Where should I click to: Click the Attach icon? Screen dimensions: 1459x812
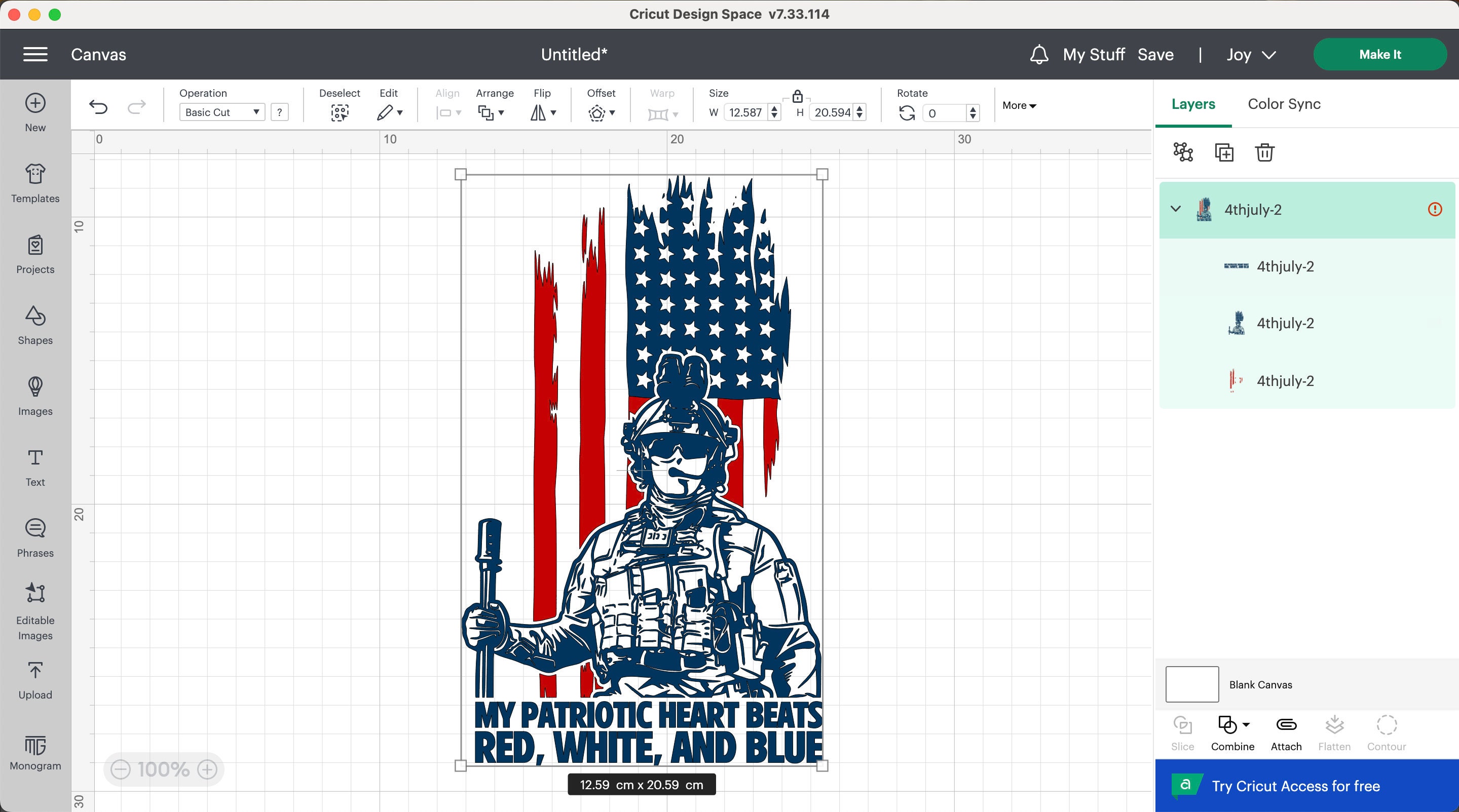[1285, 733]
